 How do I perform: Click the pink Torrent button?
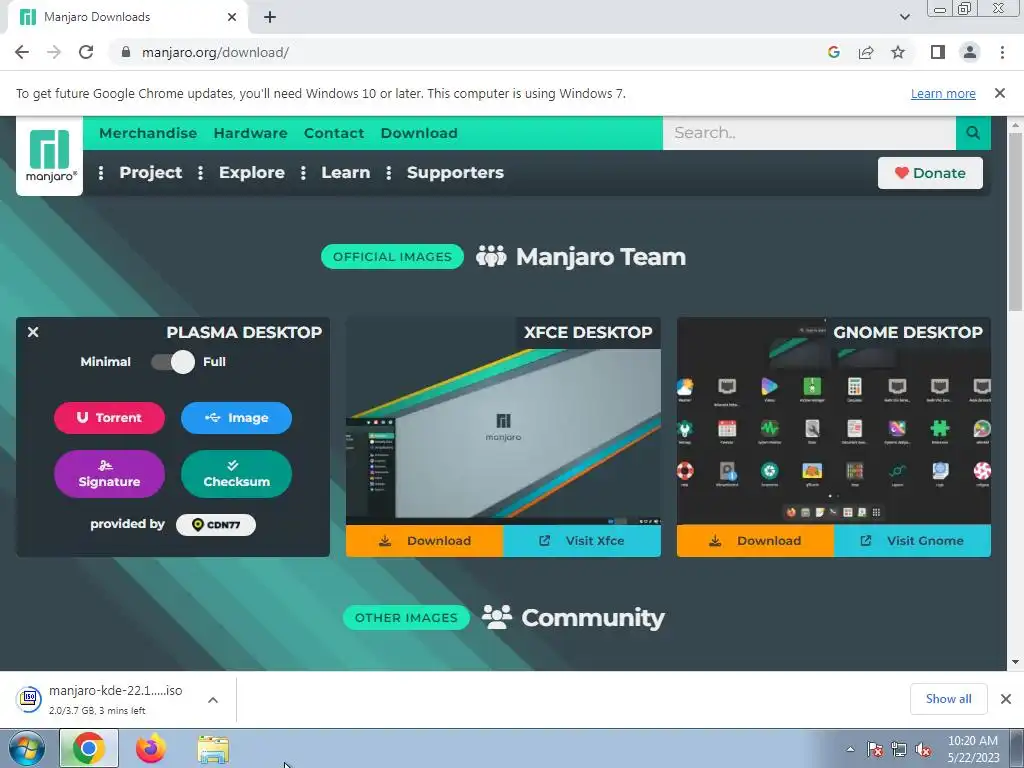[109, 418]
